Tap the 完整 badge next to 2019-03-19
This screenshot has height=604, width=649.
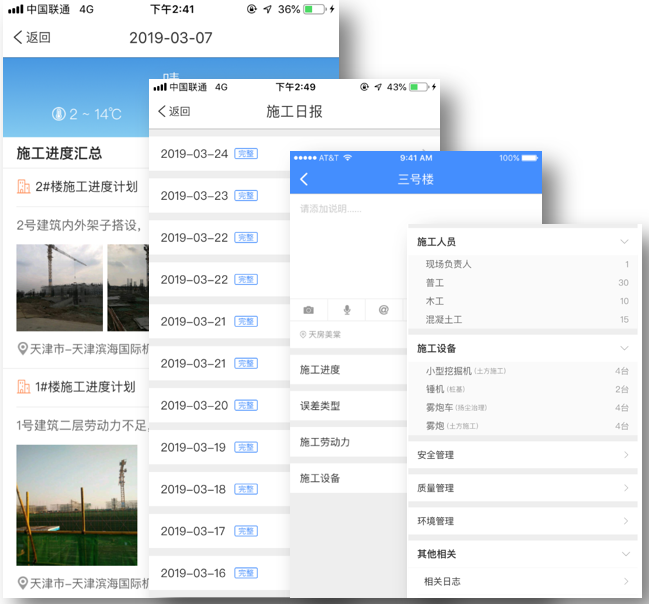[246, 447]
